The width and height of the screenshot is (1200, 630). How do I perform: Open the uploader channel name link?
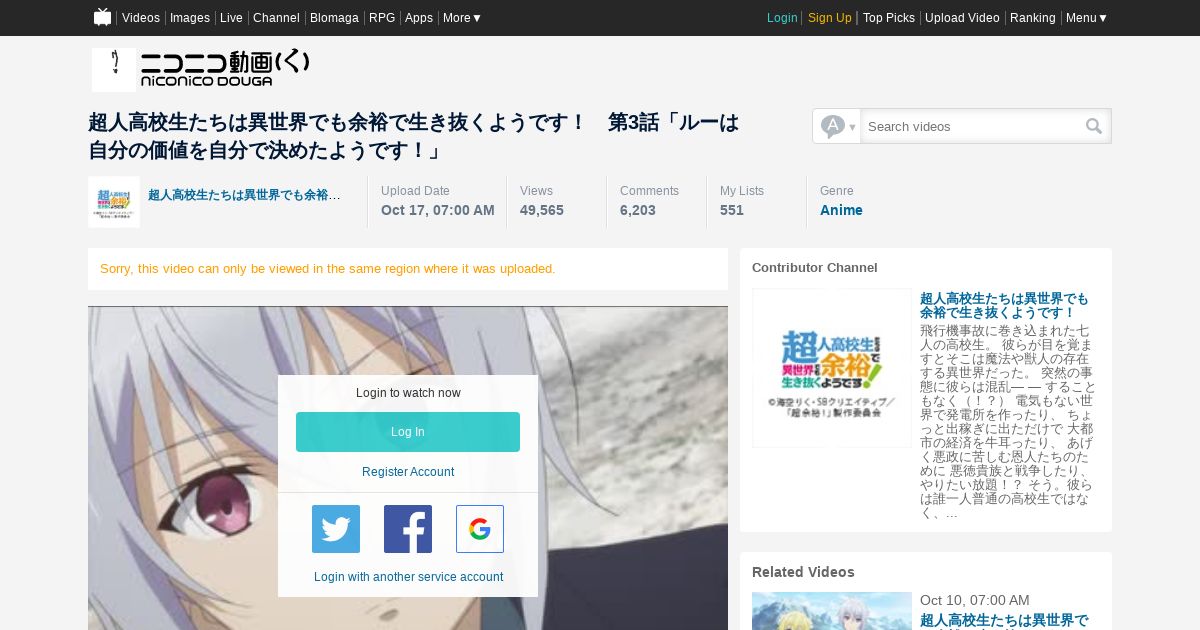[244, 195]
